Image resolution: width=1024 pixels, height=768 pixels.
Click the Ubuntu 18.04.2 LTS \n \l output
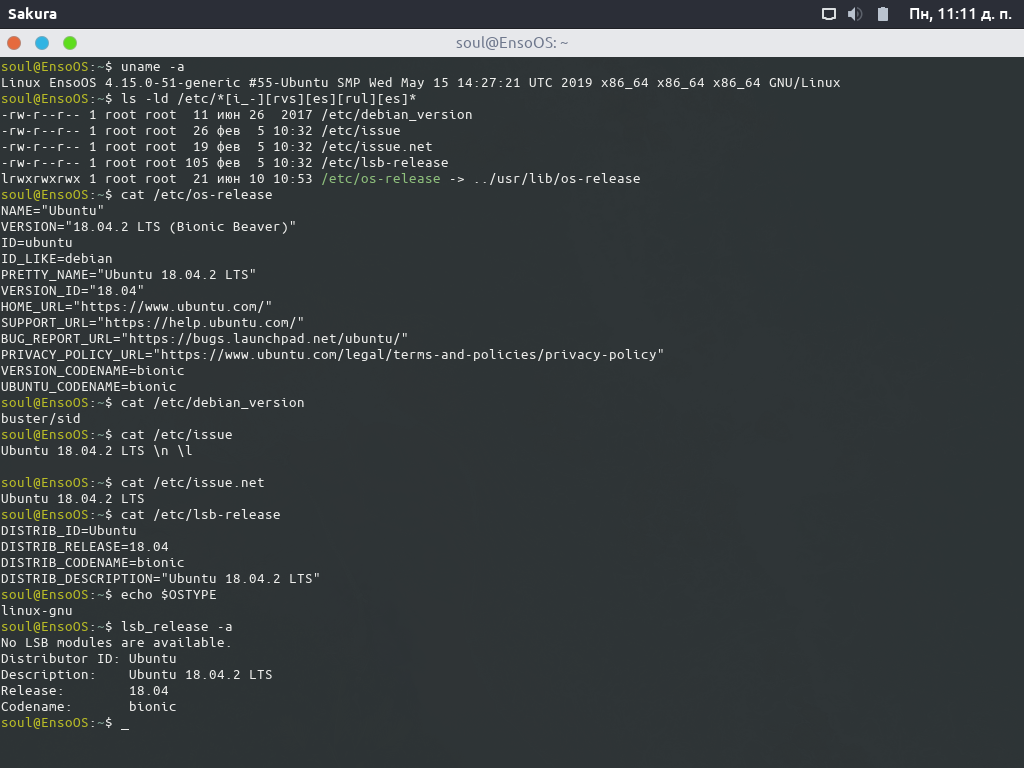97,451
